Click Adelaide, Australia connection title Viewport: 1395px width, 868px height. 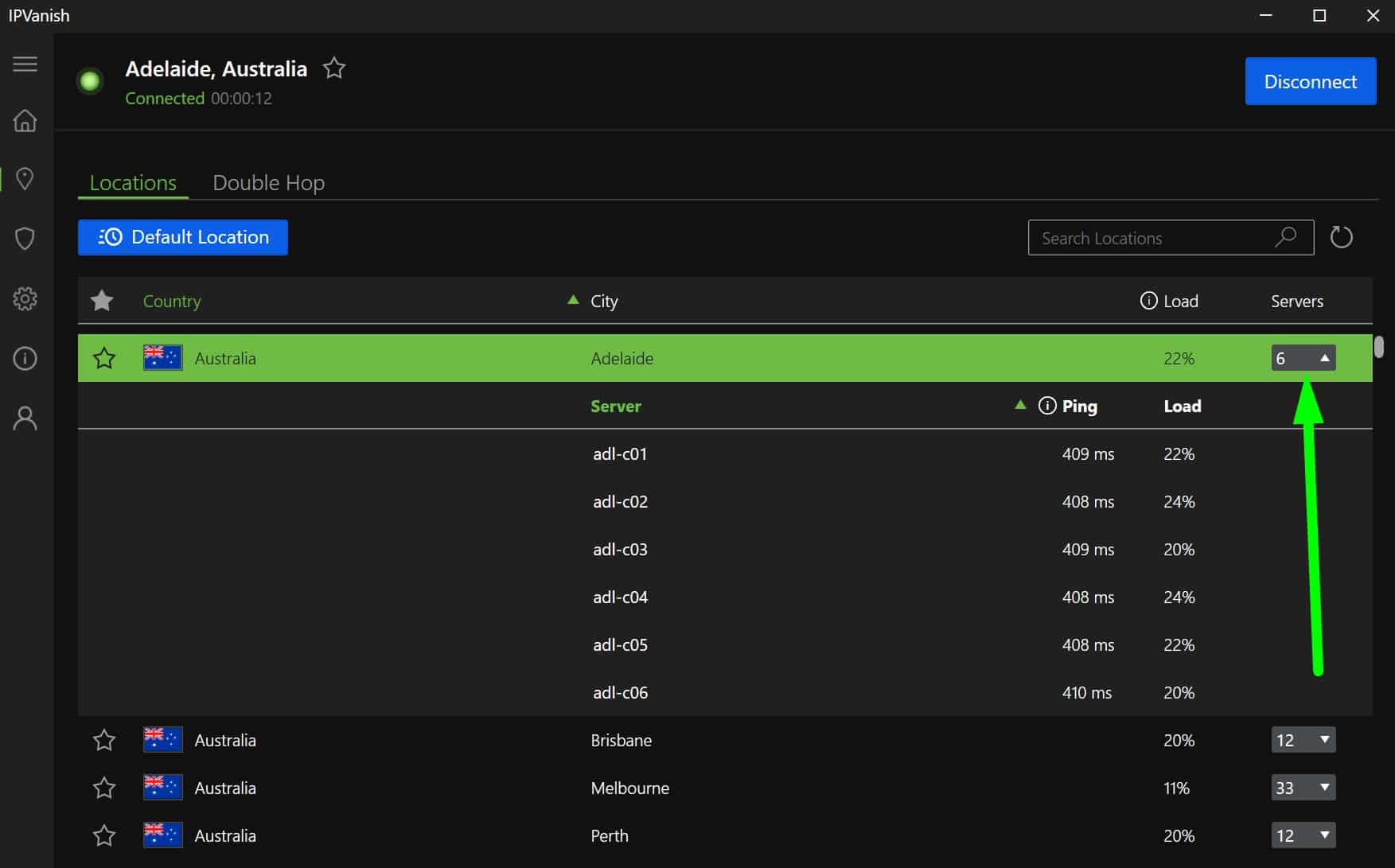216,68
